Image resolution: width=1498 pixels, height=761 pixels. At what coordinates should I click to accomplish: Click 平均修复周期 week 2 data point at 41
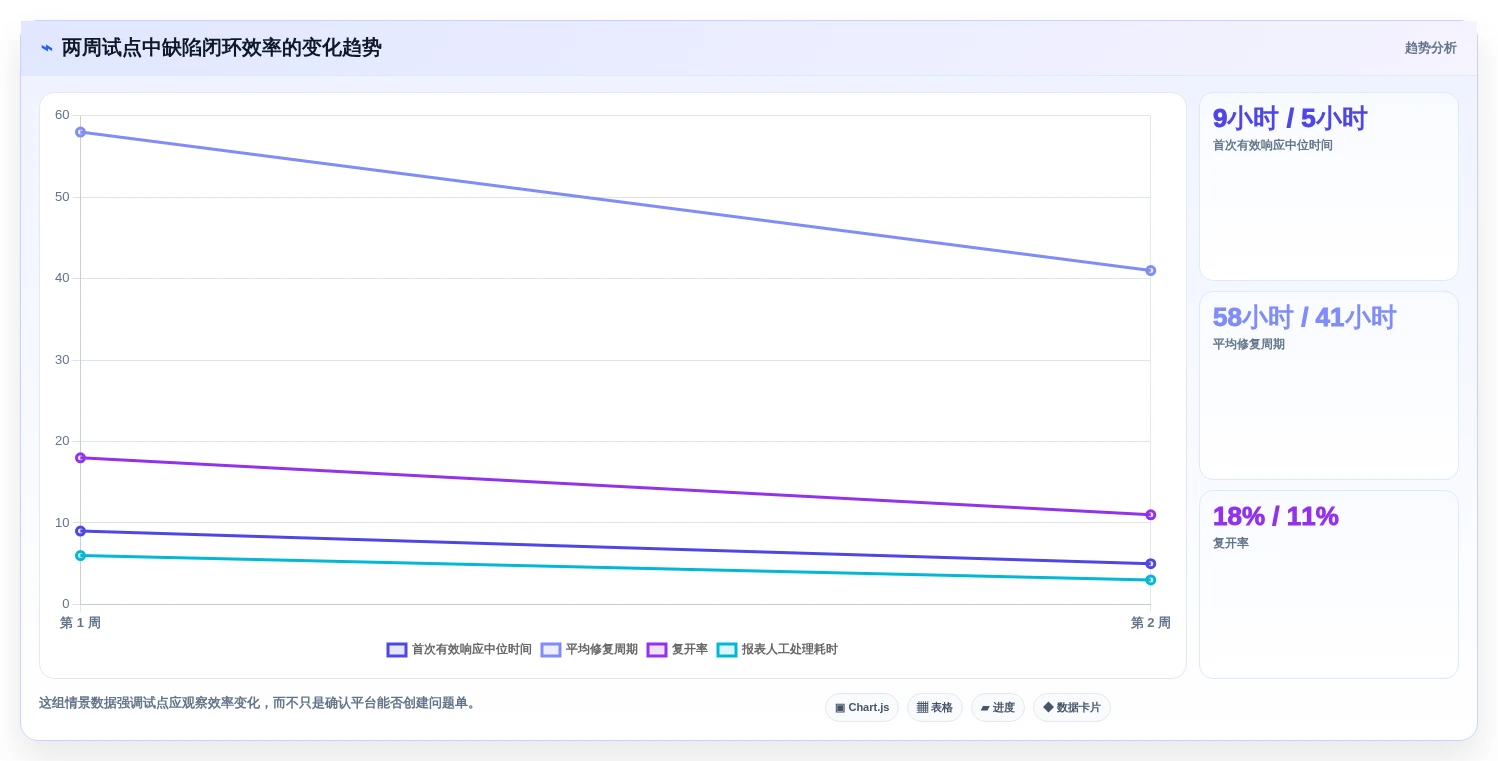tap(1150, 270)
